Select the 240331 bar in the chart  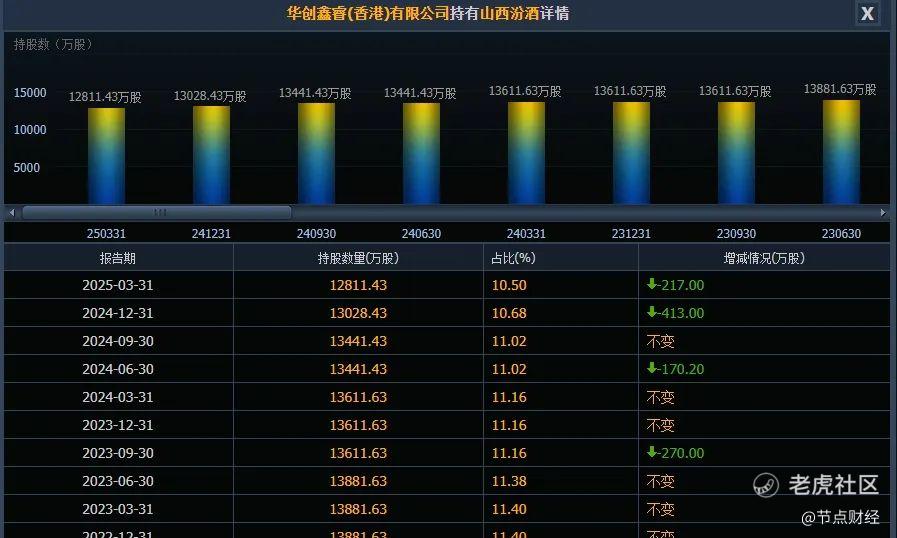pyautogui.click(x=526, y=153)
